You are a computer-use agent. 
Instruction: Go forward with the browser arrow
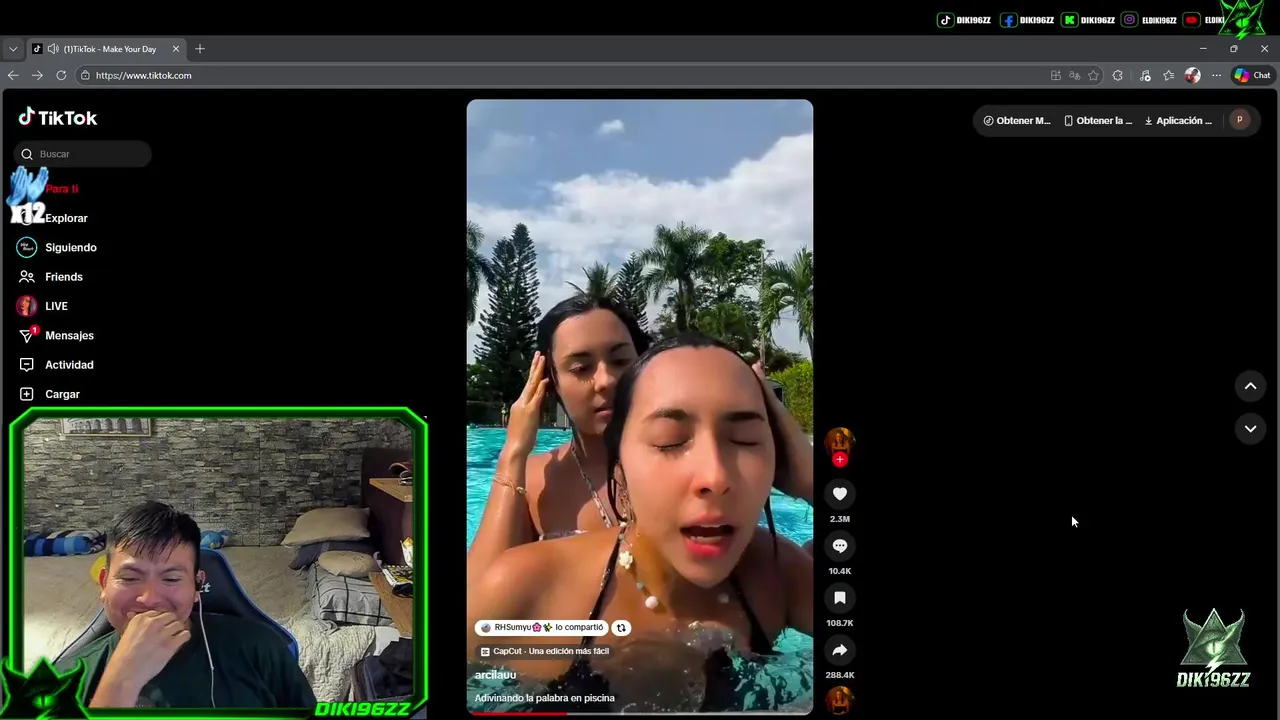tap(37, 75)
